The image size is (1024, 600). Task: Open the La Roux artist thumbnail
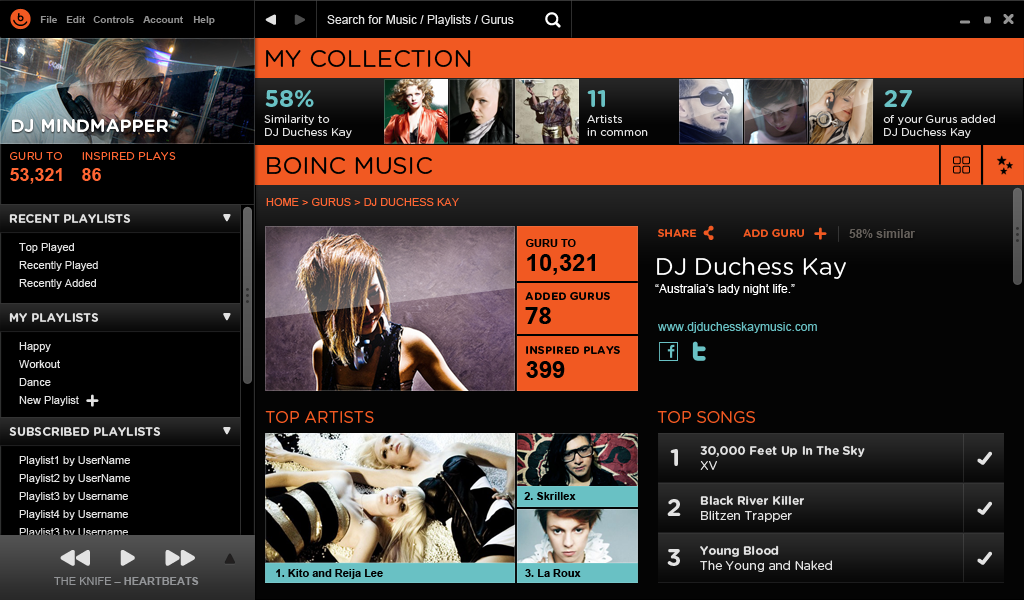pos(577,546)
